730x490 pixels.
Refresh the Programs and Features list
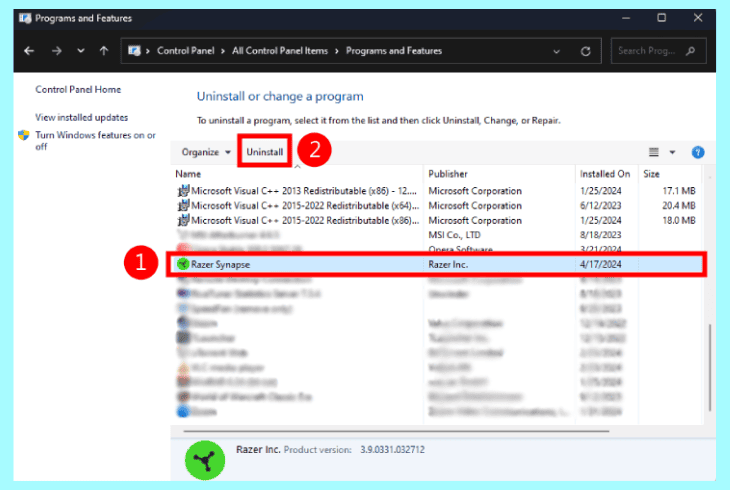click(x=586, y=51)
